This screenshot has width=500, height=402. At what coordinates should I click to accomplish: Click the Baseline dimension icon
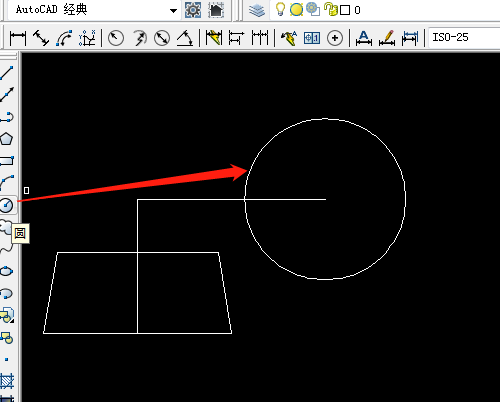tap(236, 38)
